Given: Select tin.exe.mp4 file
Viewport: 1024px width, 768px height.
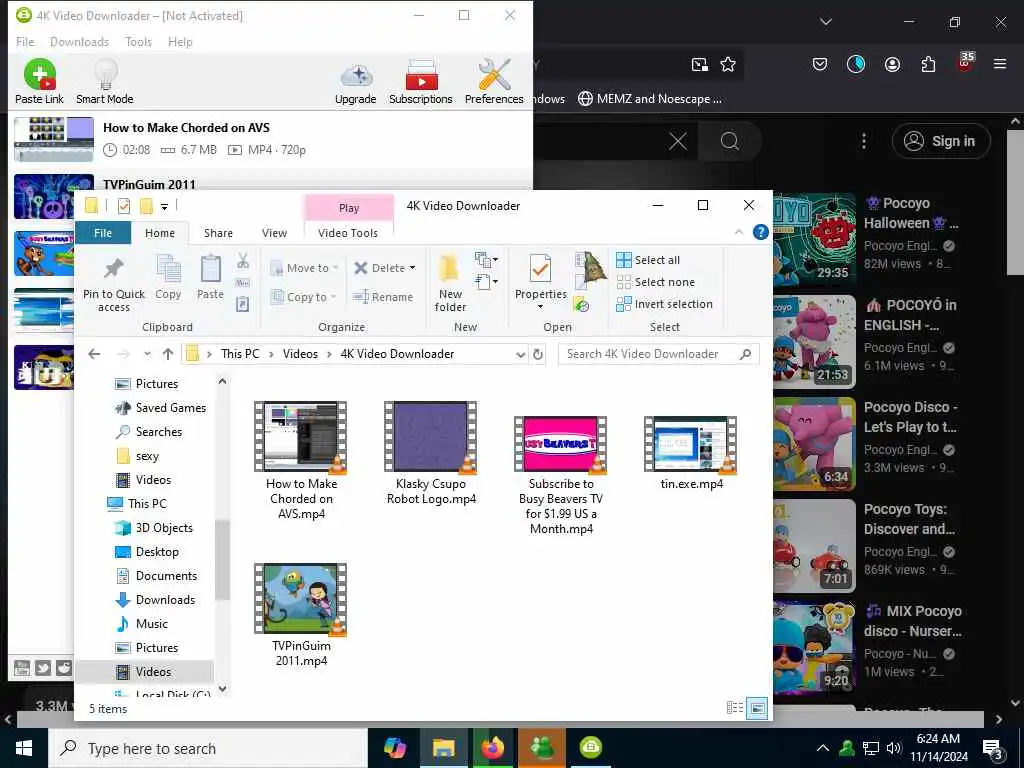Looking at the screenshot, I should pos(692,453).
